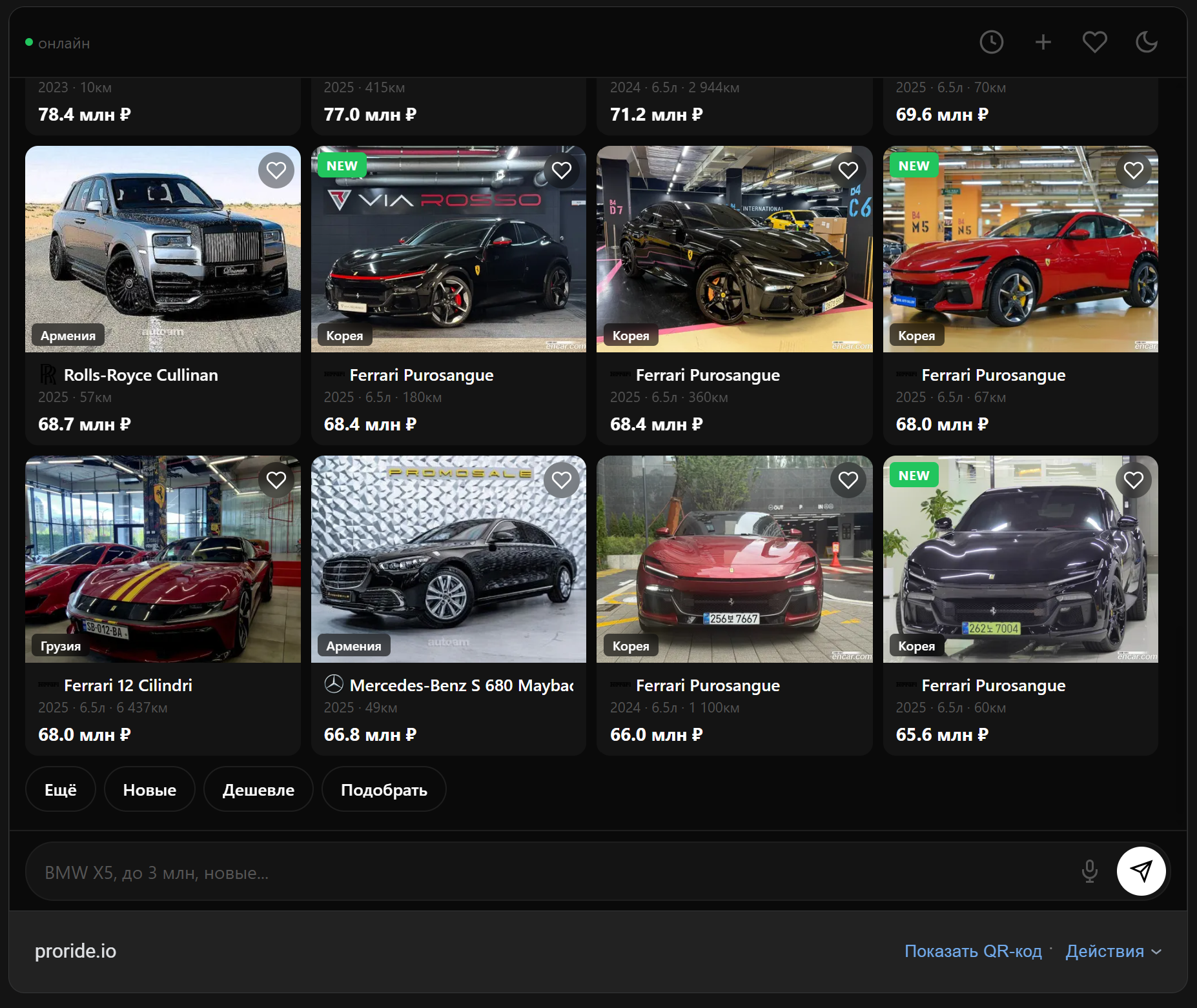Viewport: 1197px width, 1008px height.
Task: Open the red Ferrari plate 7667 photo
Action: click(735, 559)
